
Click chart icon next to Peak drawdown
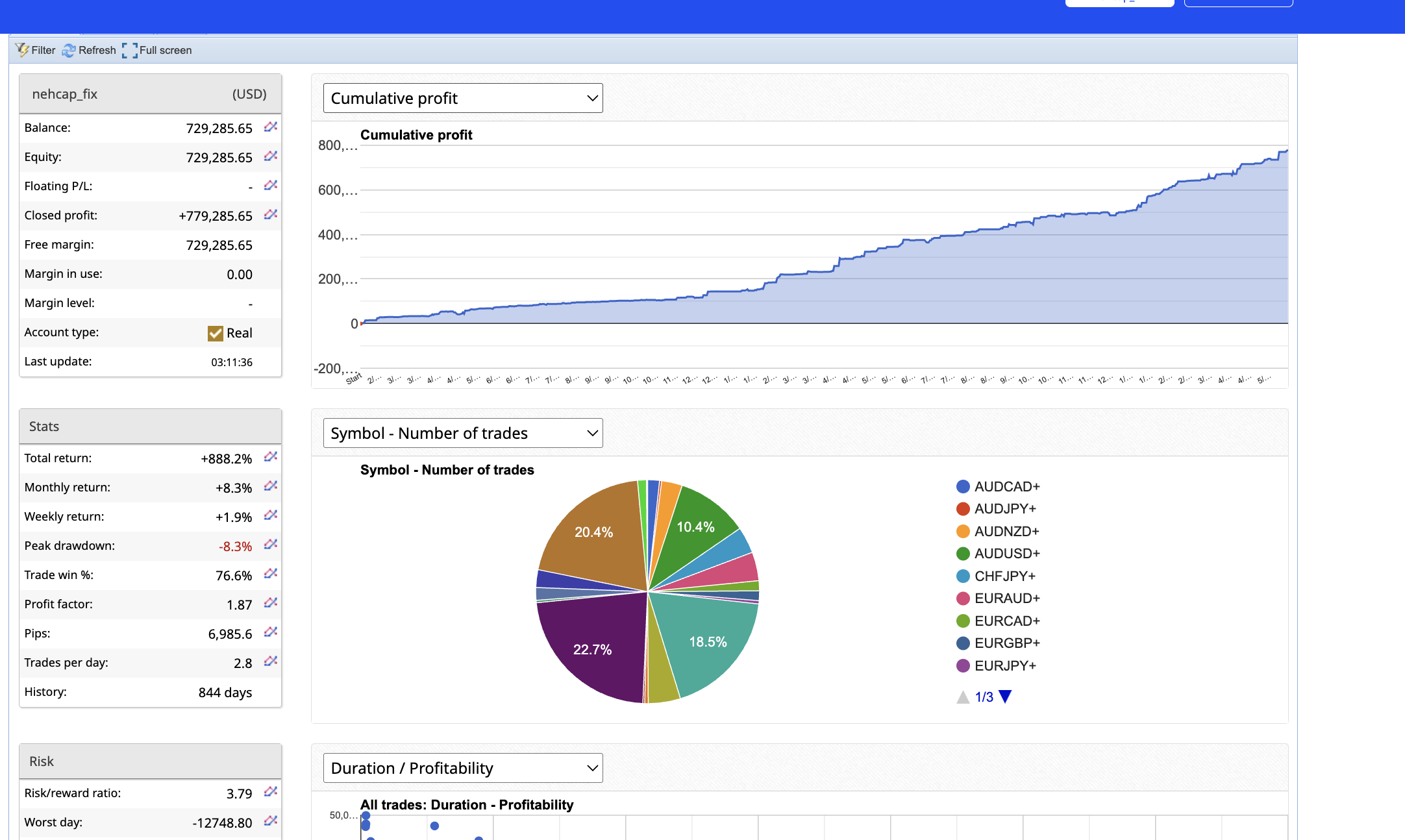[x=271, y=545]
